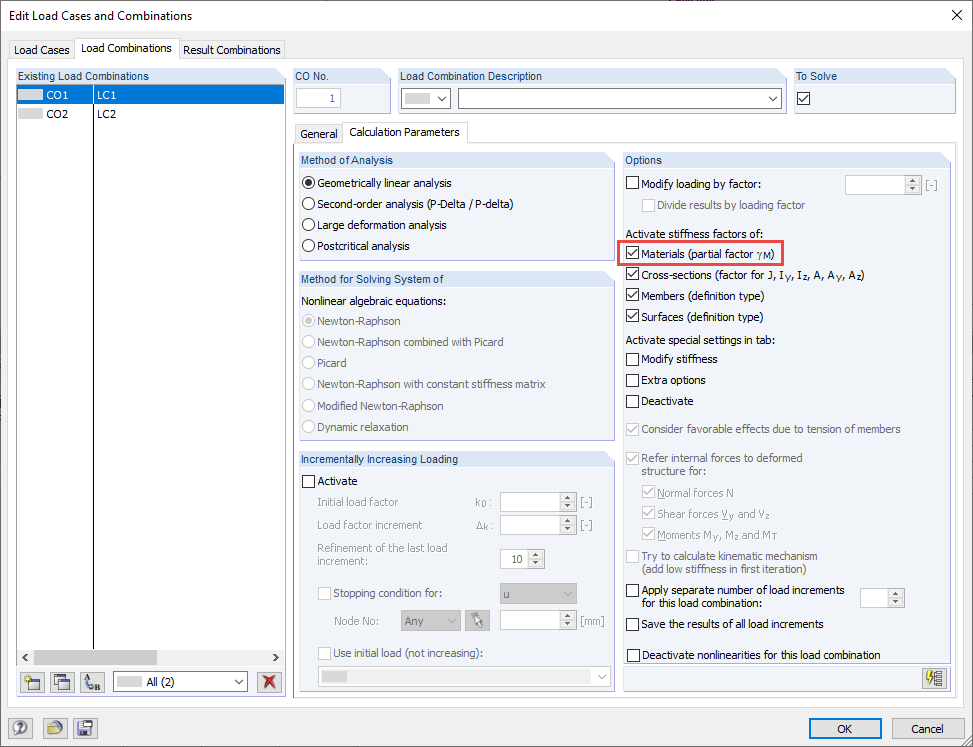This screenshot has height=747, width=973.
Task: Check the Deactivate special settings box
Action: 632,401
